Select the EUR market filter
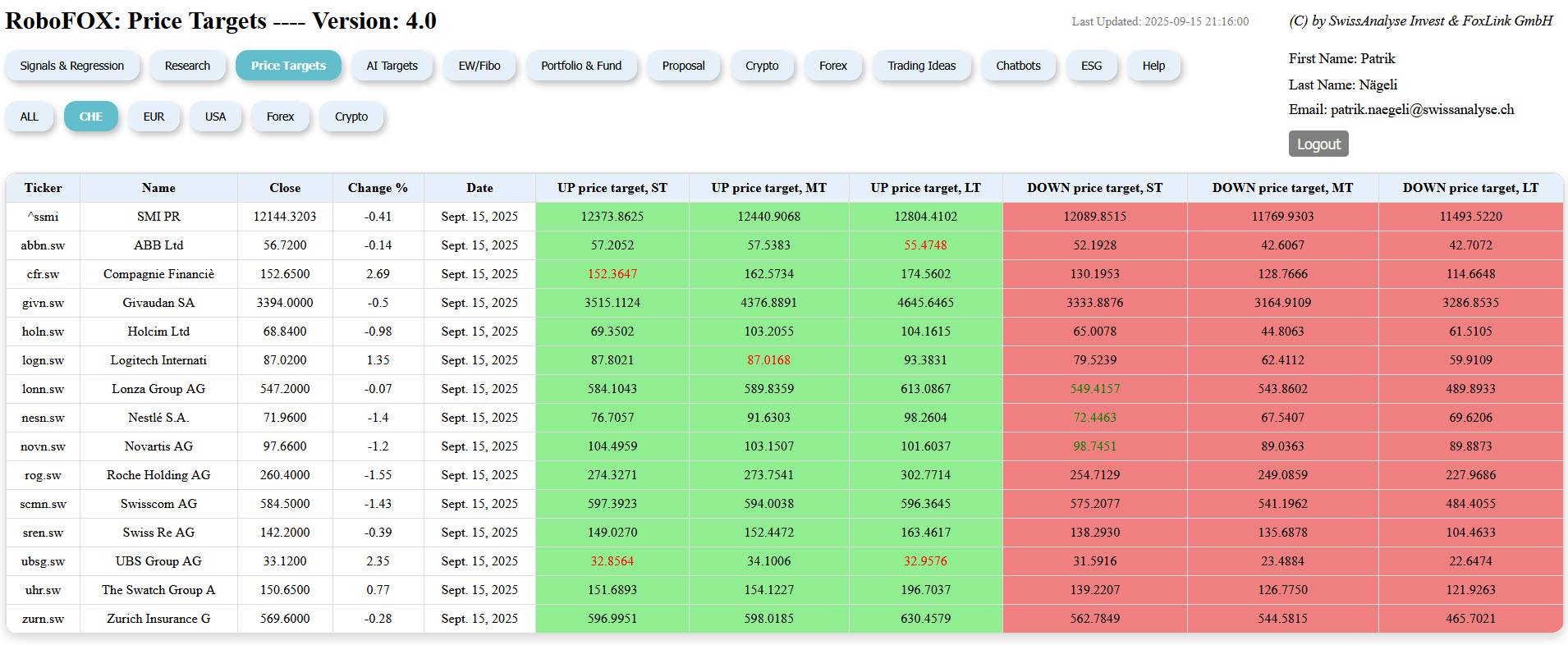The width and height of the screenshot is (1568, 645). [154, 117]
